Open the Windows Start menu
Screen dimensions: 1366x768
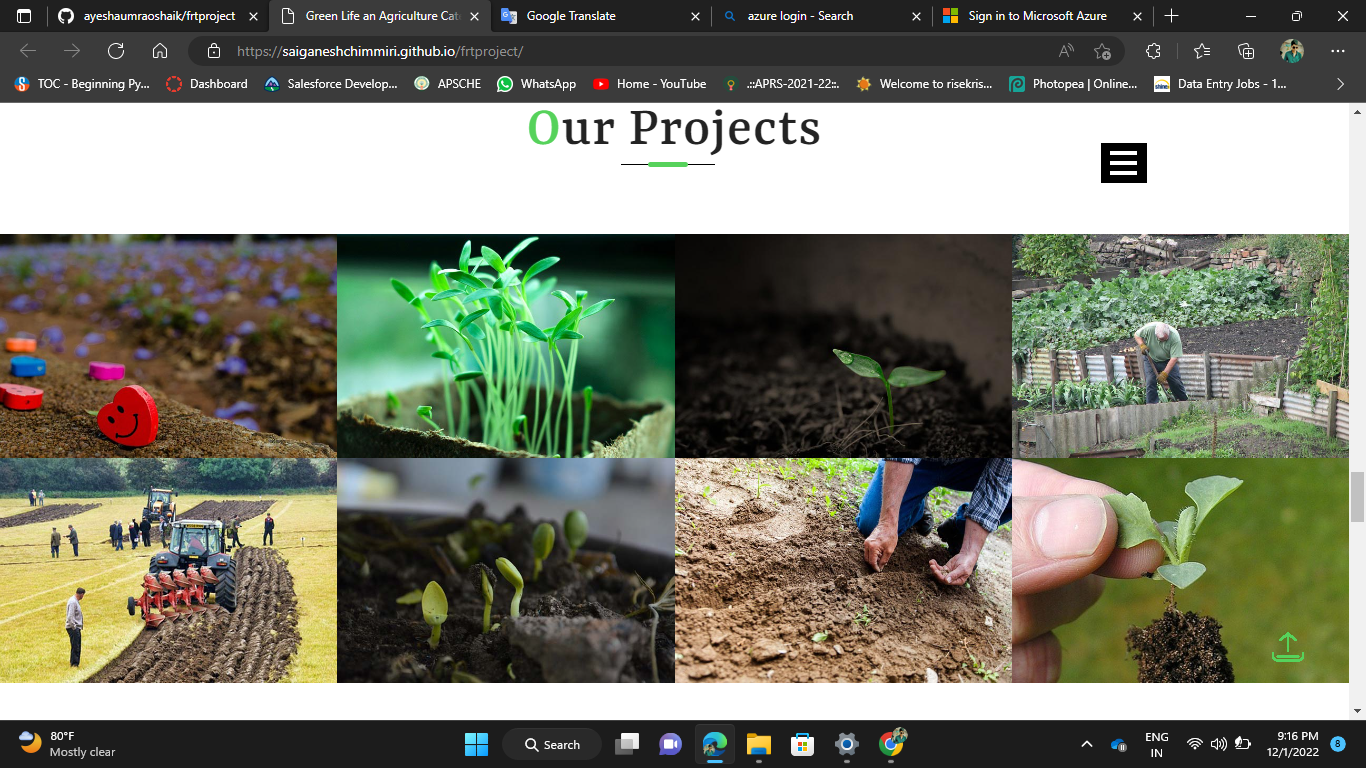coord(476,744)
